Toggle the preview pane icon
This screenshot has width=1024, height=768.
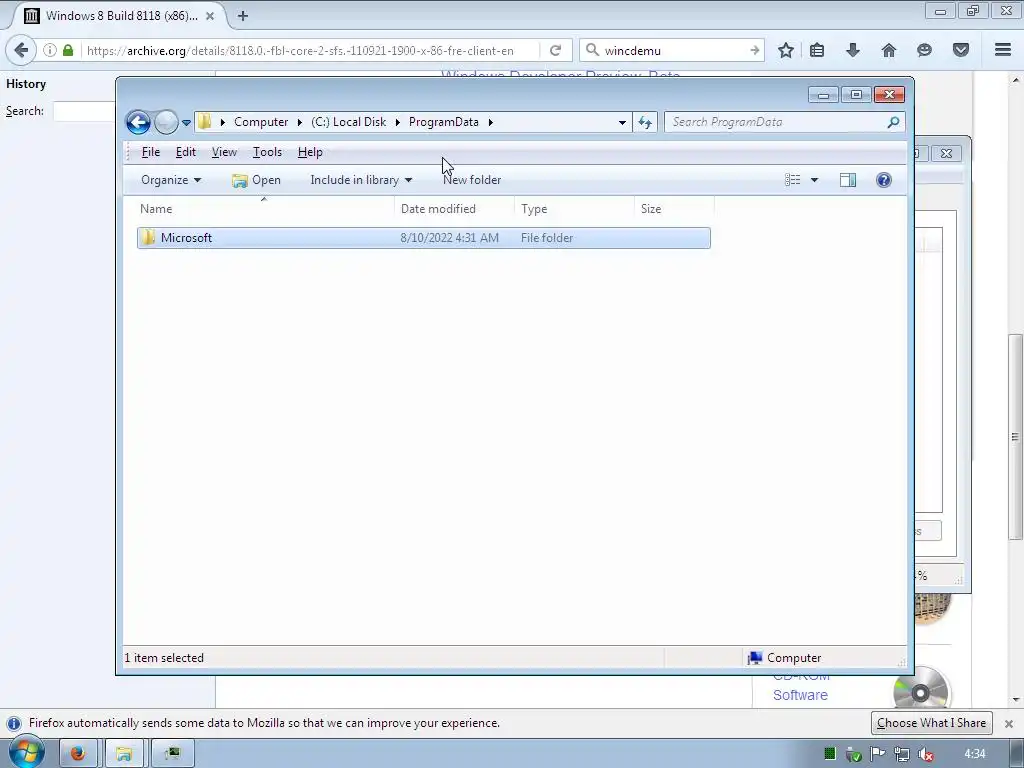click(x=848, y=180)
